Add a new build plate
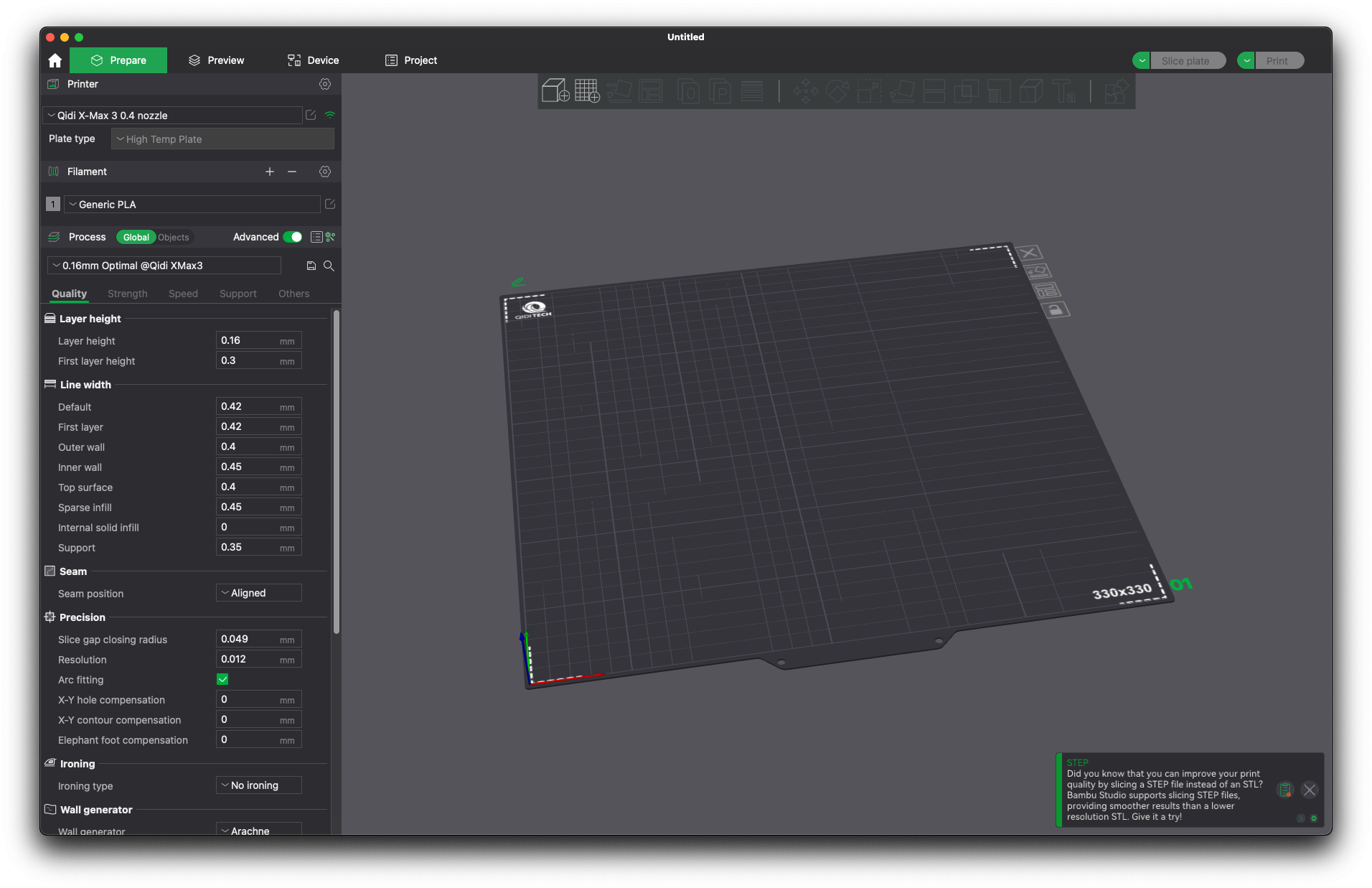The height and width of the screenshot is (888, 1372). [587, 91]
